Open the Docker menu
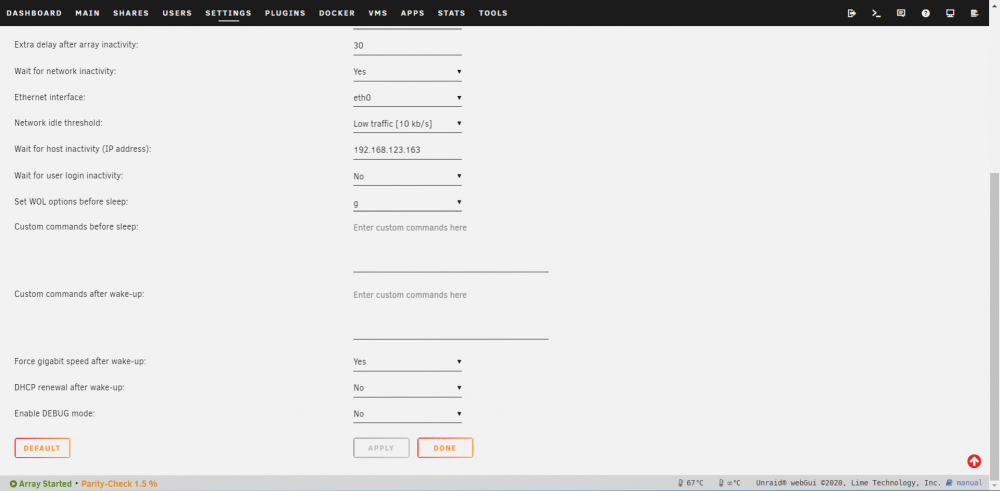The height and width of the screenshot is (491, 1000). click(337, 13)
